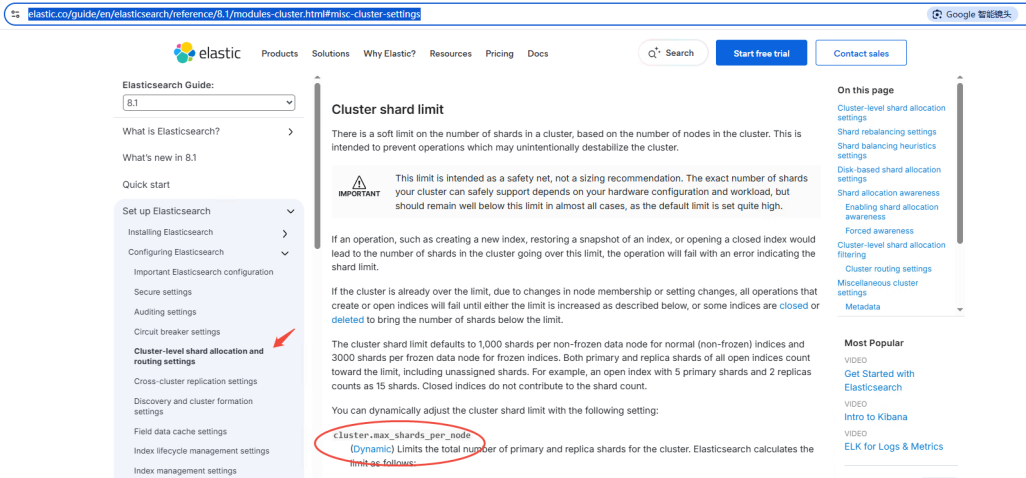Screen dimensions: 1026x478
Task: Click the Elasticsearch Guide: heading
Action: click(x=168, y=85)
